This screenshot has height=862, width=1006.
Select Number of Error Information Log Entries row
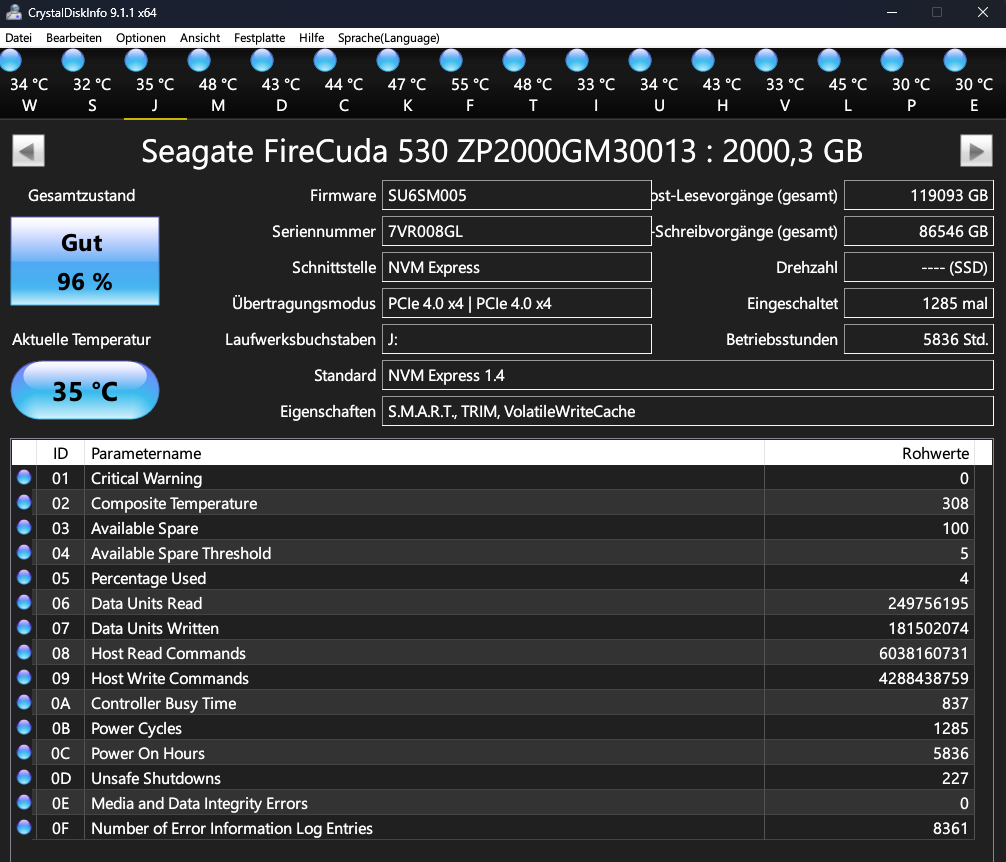(493, 828)
